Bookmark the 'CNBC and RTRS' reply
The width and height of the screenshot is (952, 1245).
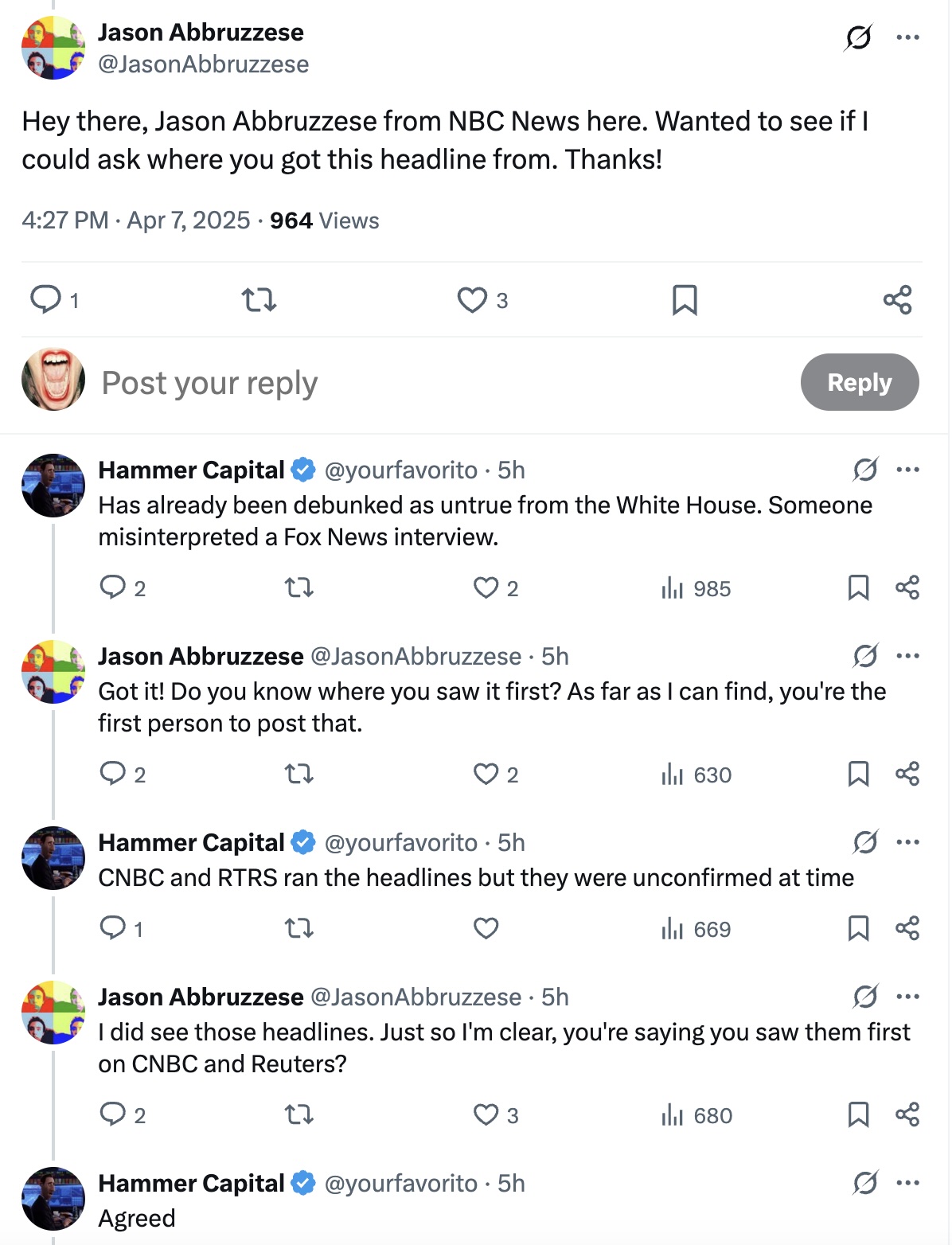858,929
